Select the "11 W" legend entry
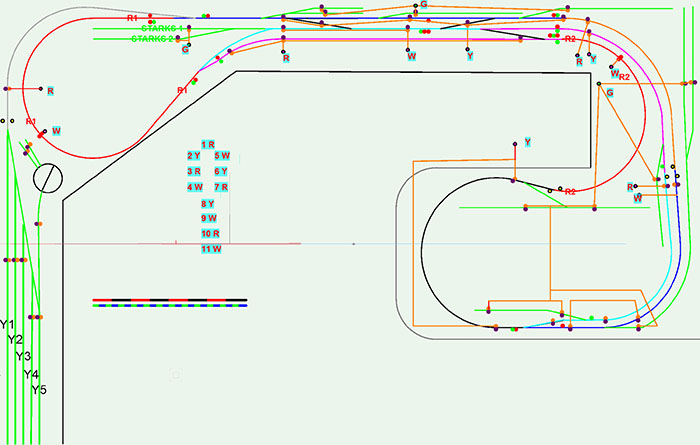Image resolution: width=700 pixels, height=445 pixels. 211,249
